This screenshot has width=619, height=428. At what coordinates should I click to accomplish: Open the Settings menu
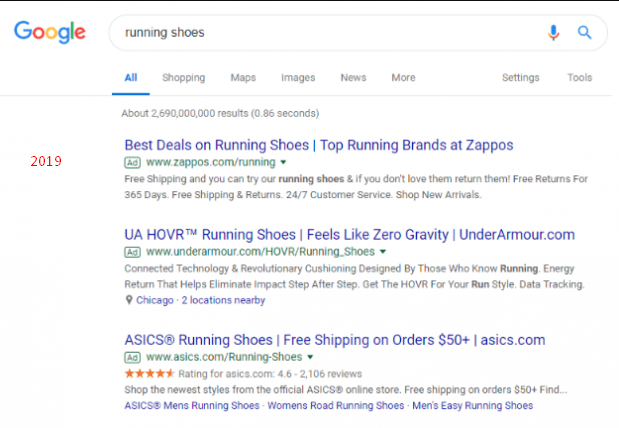tap(520, 78)
